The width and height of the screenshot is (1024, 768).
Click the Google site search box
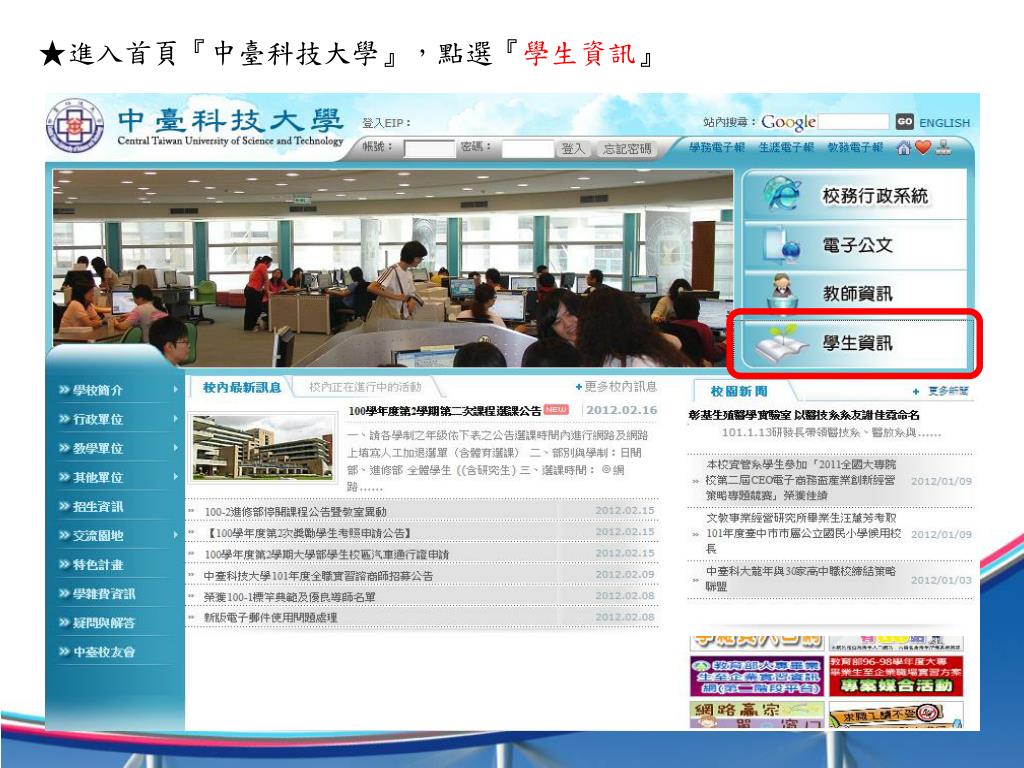pos(854,121)
